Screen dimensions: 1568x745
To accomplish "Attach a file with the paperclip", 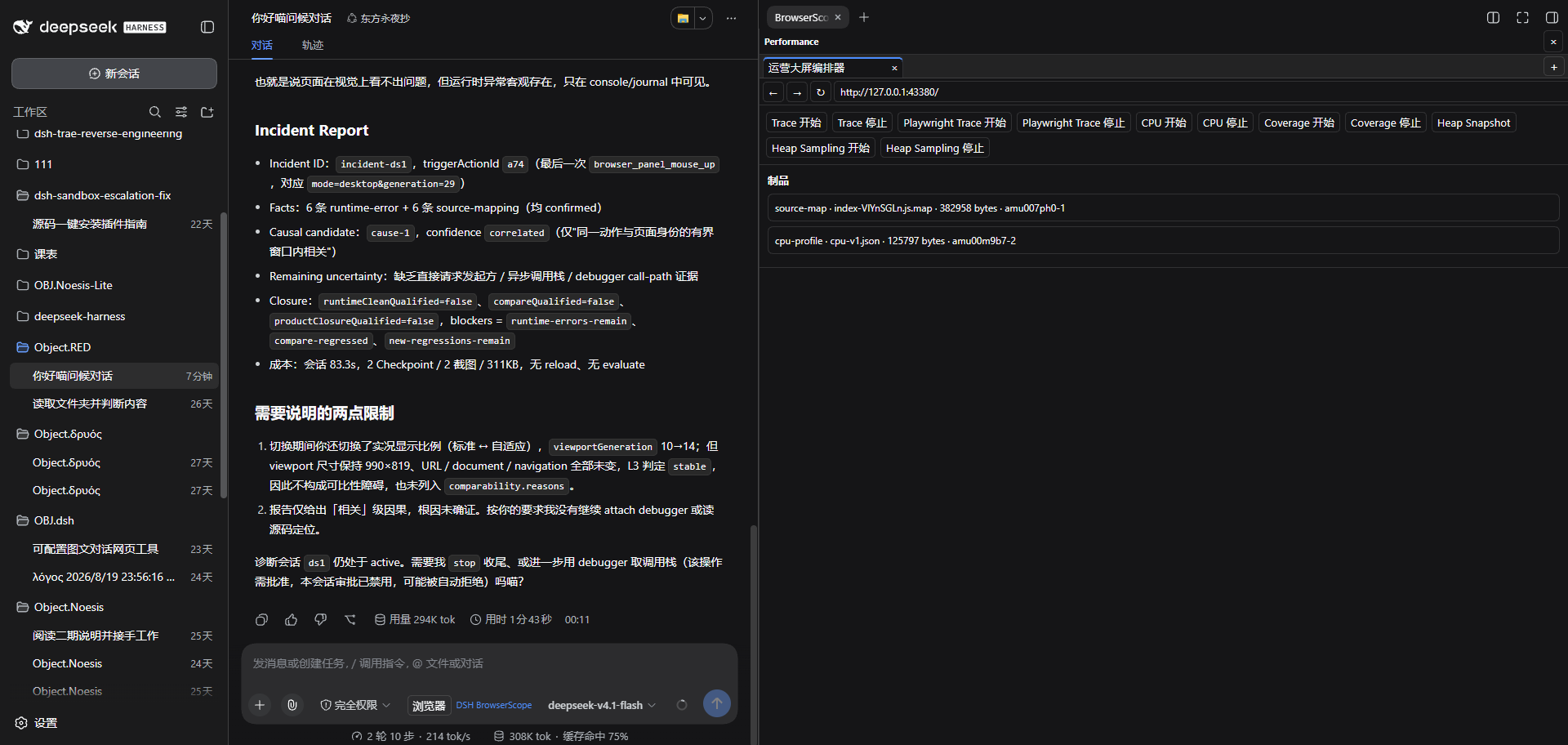I will coord(292,705).
